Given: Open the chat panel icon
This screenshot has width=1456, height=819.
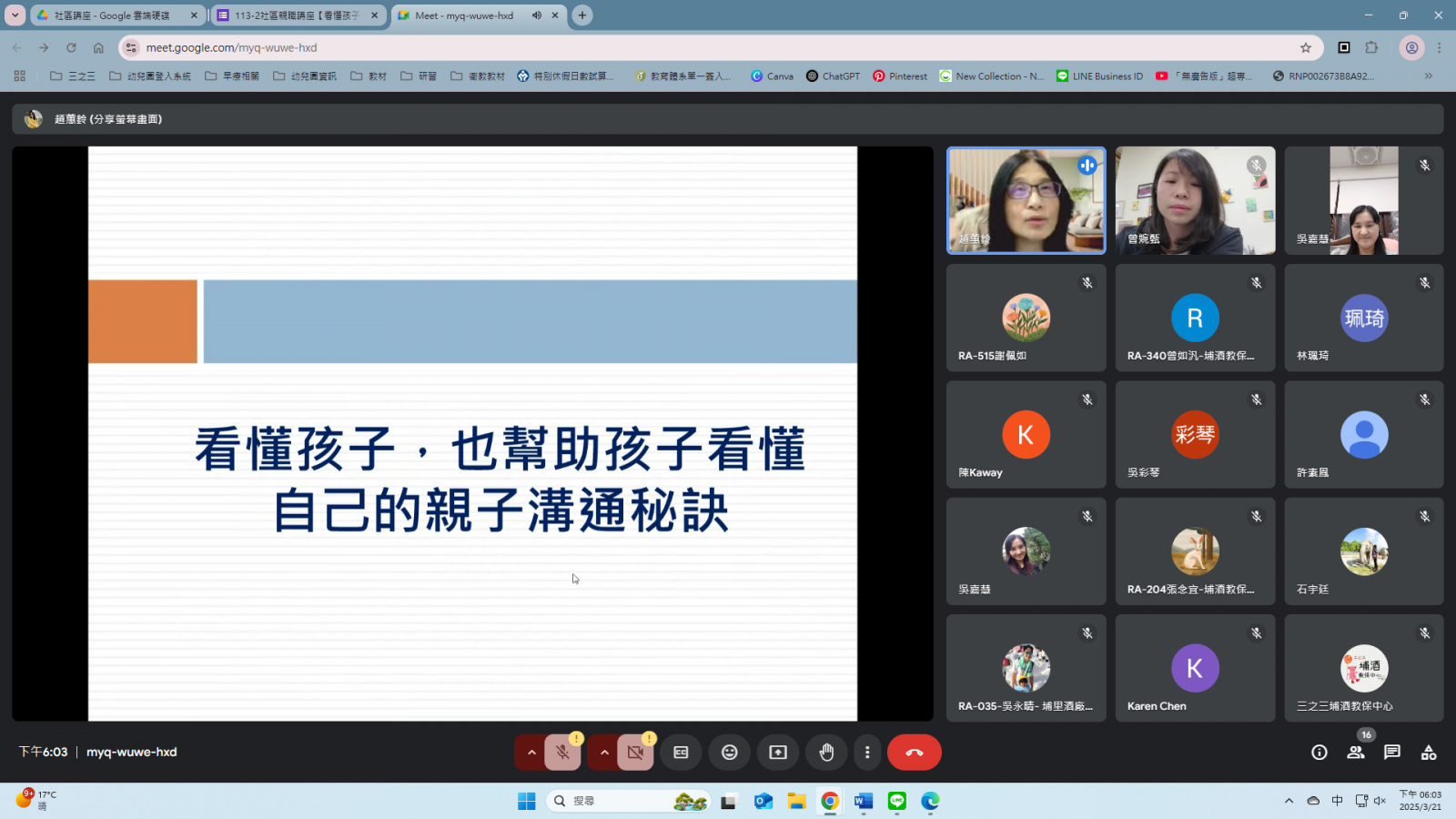Looking at the screenshot, I should (1391, 753).
